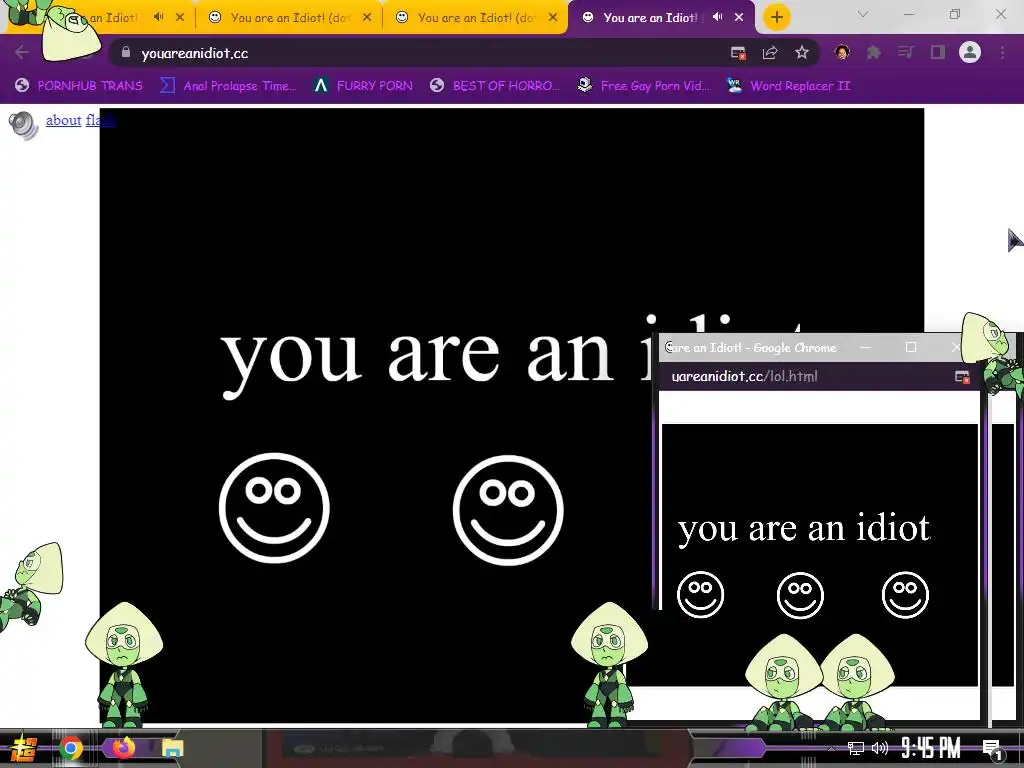Click the second large smiley face

click(x=508, y=510)
